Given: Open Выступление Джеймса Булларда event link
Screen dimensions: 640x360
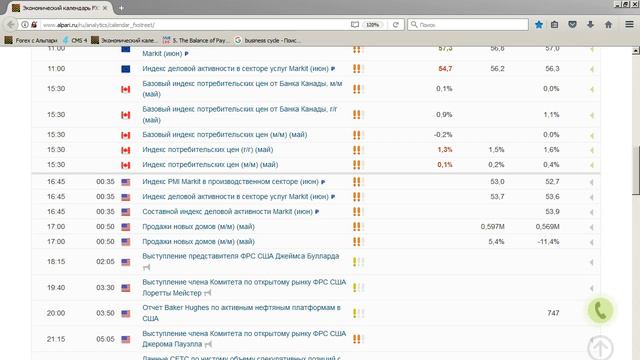Looking at the screenshot, I should click(241, 256).
